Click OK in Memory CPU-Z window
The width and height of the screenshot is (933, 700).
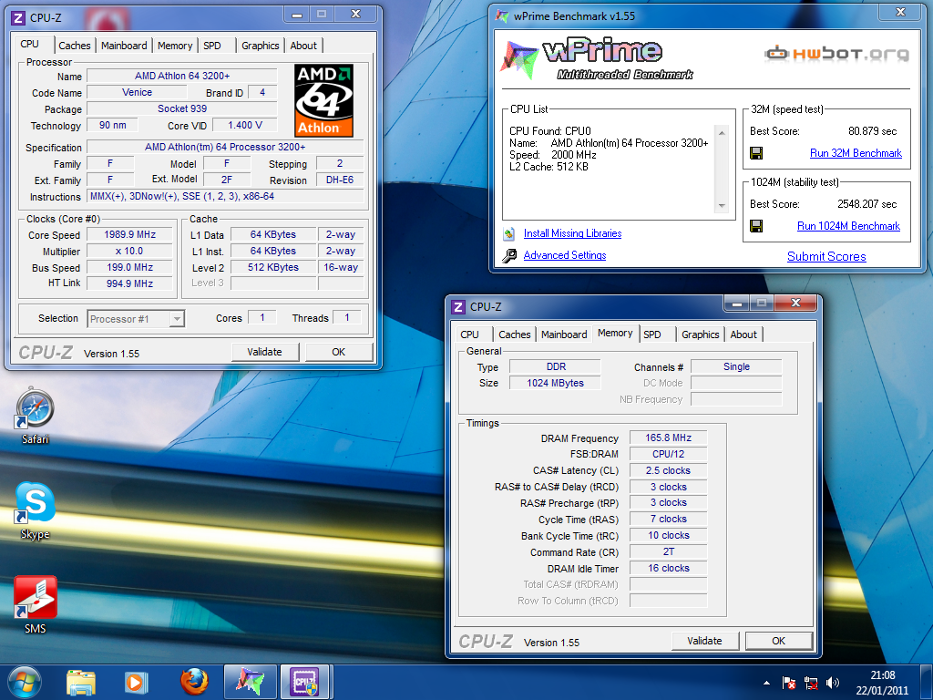(778, 641)
